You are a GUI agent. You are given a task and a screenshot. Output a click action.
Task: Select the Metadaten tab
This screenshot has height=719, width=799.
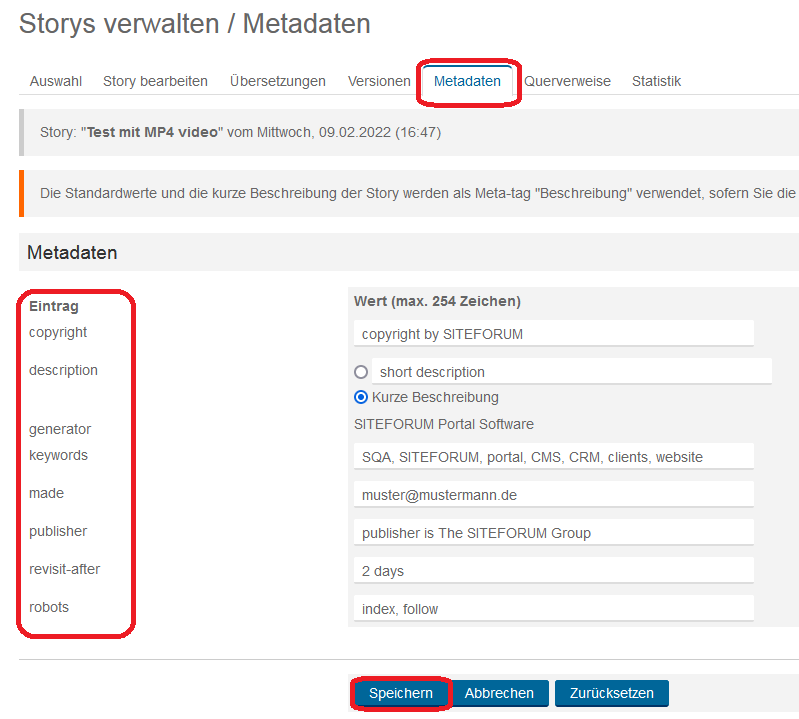point(467,81)
